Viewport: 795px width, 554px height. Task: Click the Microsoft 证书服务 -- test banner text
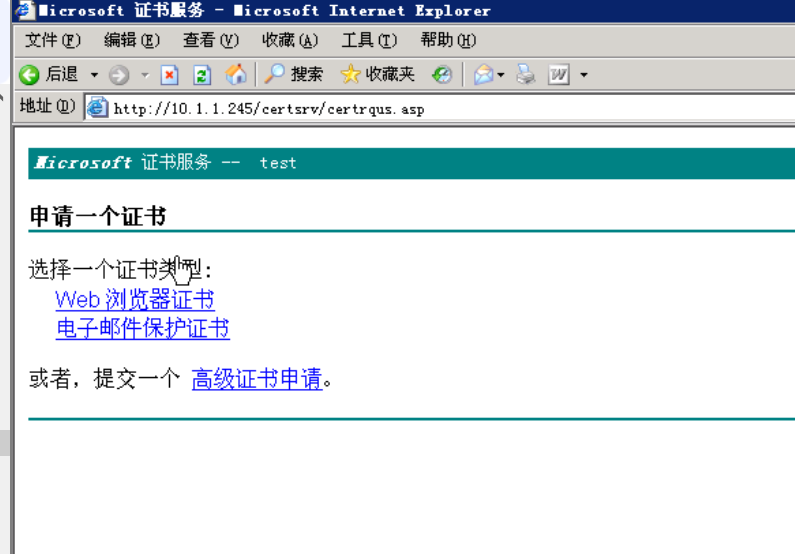[x=165, y=163]
